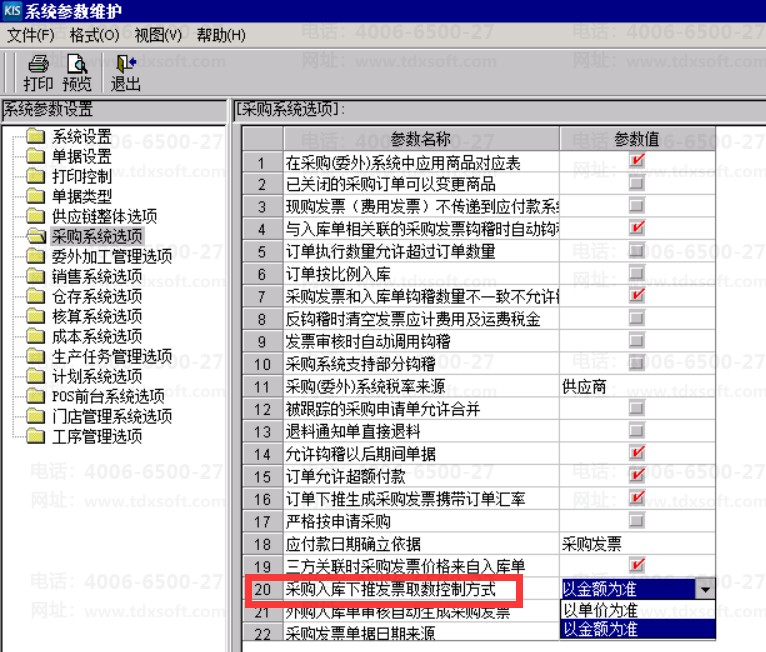Open the 格式(O) menu
Screen dimensions: 766x652
[94, 35]
